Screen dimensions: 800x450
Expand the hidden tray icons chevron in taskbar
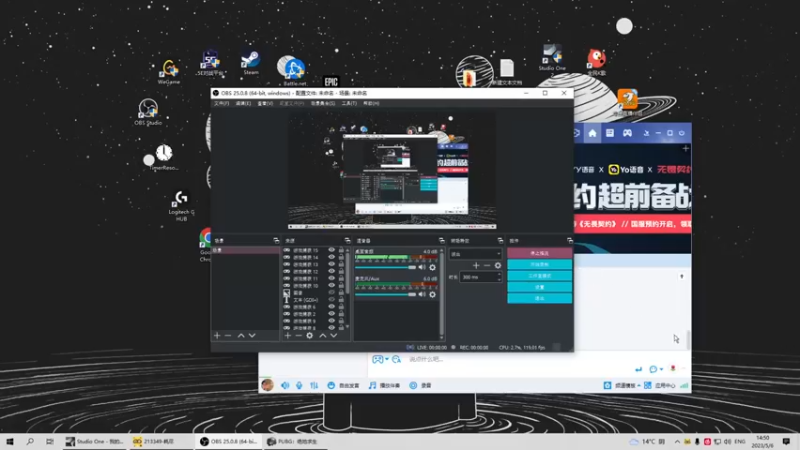coord(677,441)
